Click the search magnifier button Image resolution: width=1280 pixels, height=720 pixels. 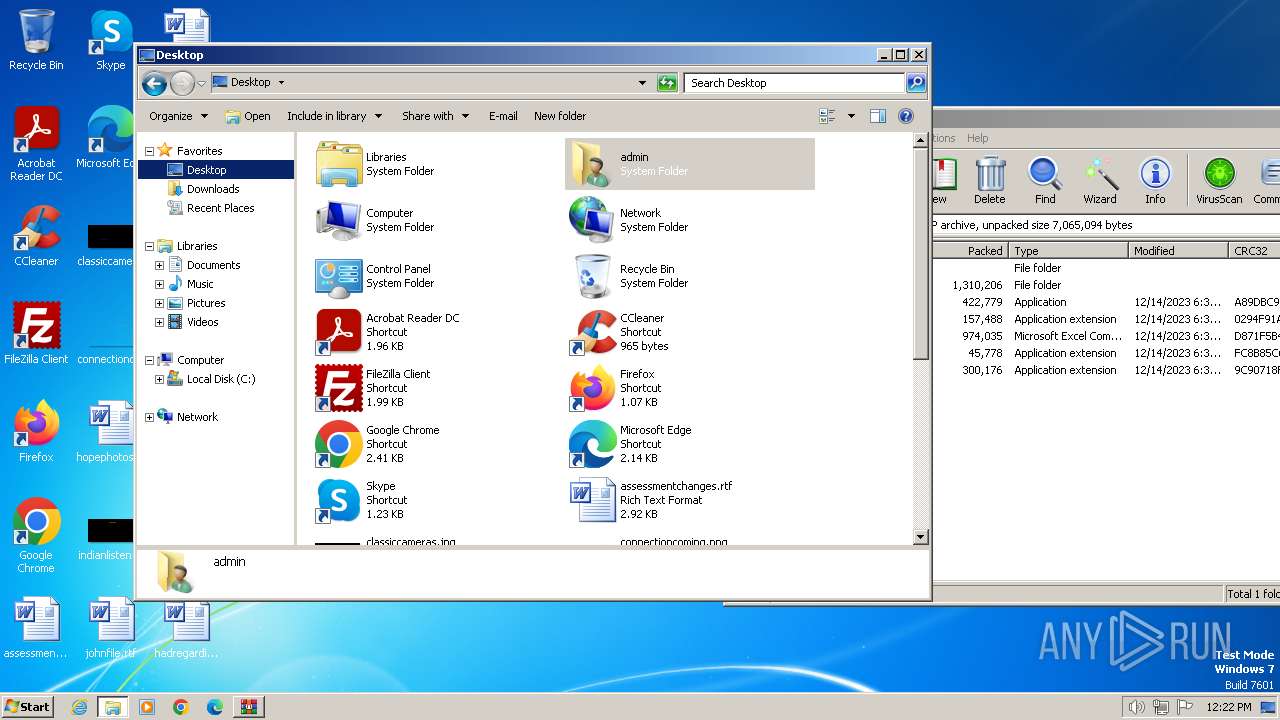point(916,83)
